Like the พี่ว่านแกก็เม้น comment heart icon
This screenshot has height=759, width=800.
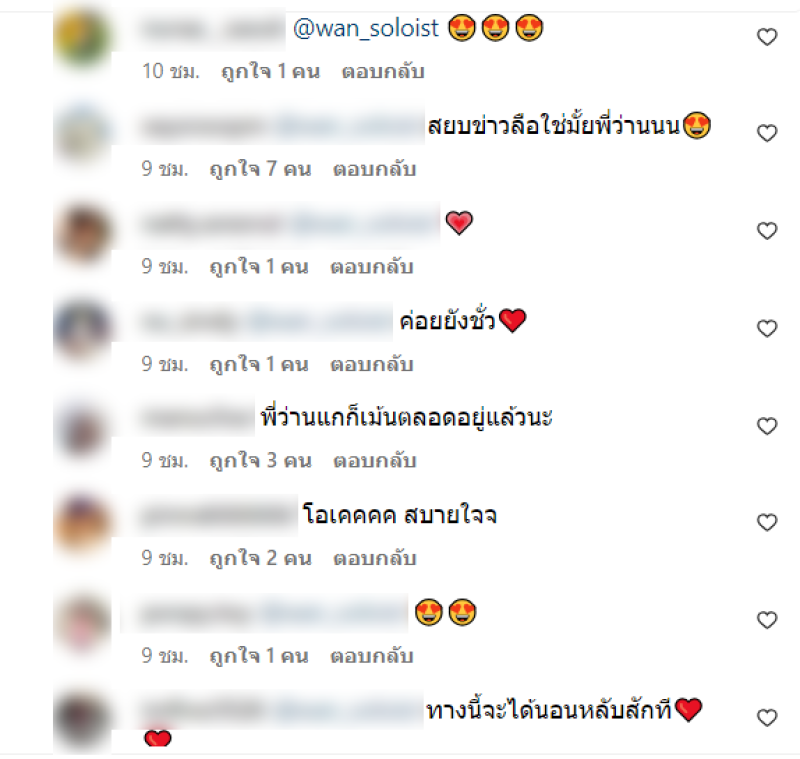(x=766, y=426)
